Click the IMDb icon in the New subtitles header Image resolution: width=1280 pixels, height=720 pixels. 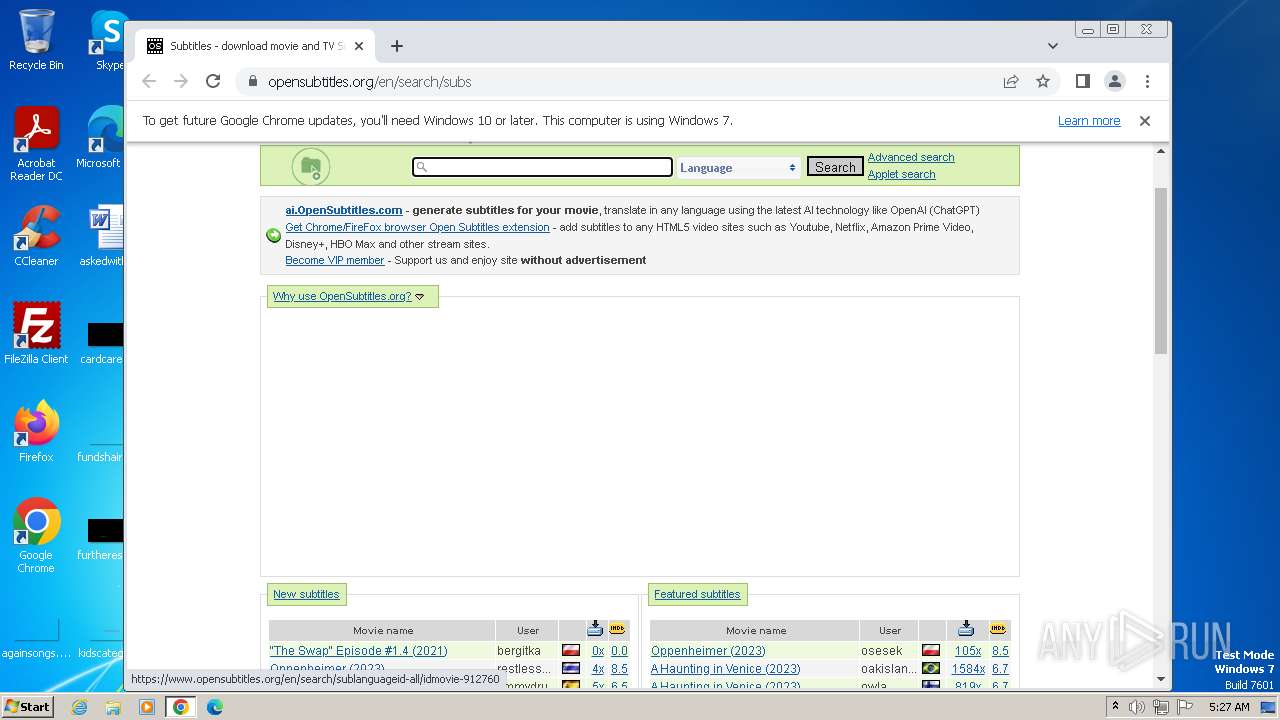coord(618,628)
